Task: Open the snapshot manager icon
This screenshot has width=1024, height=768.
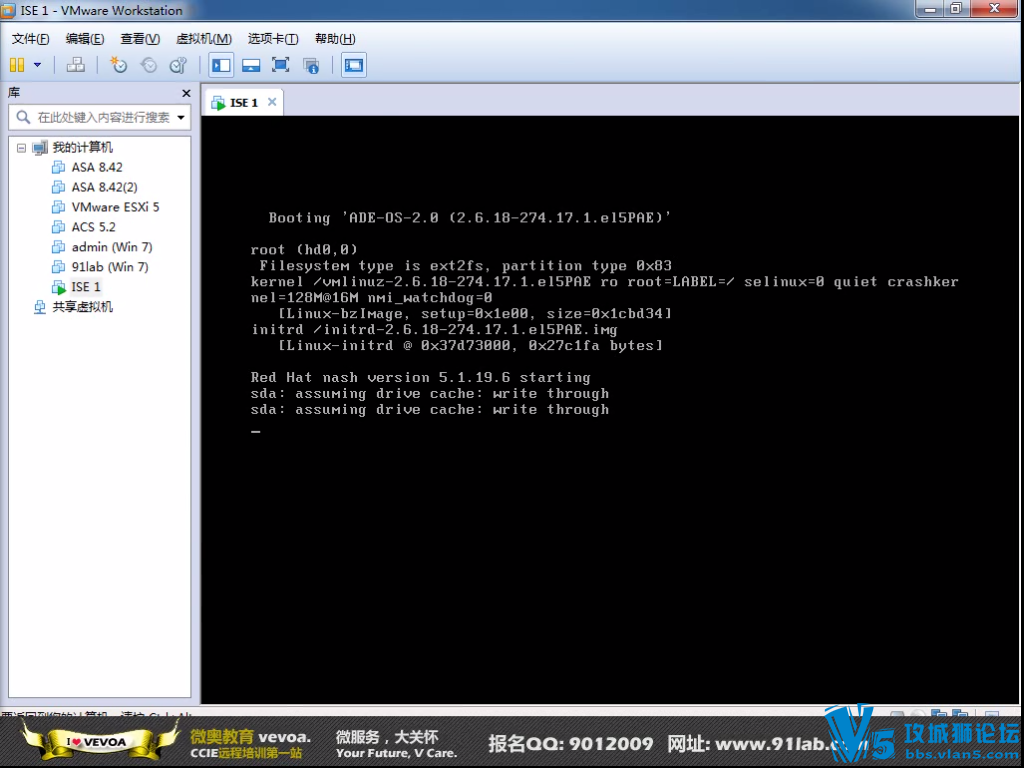Action: click(x=178, y=65)
